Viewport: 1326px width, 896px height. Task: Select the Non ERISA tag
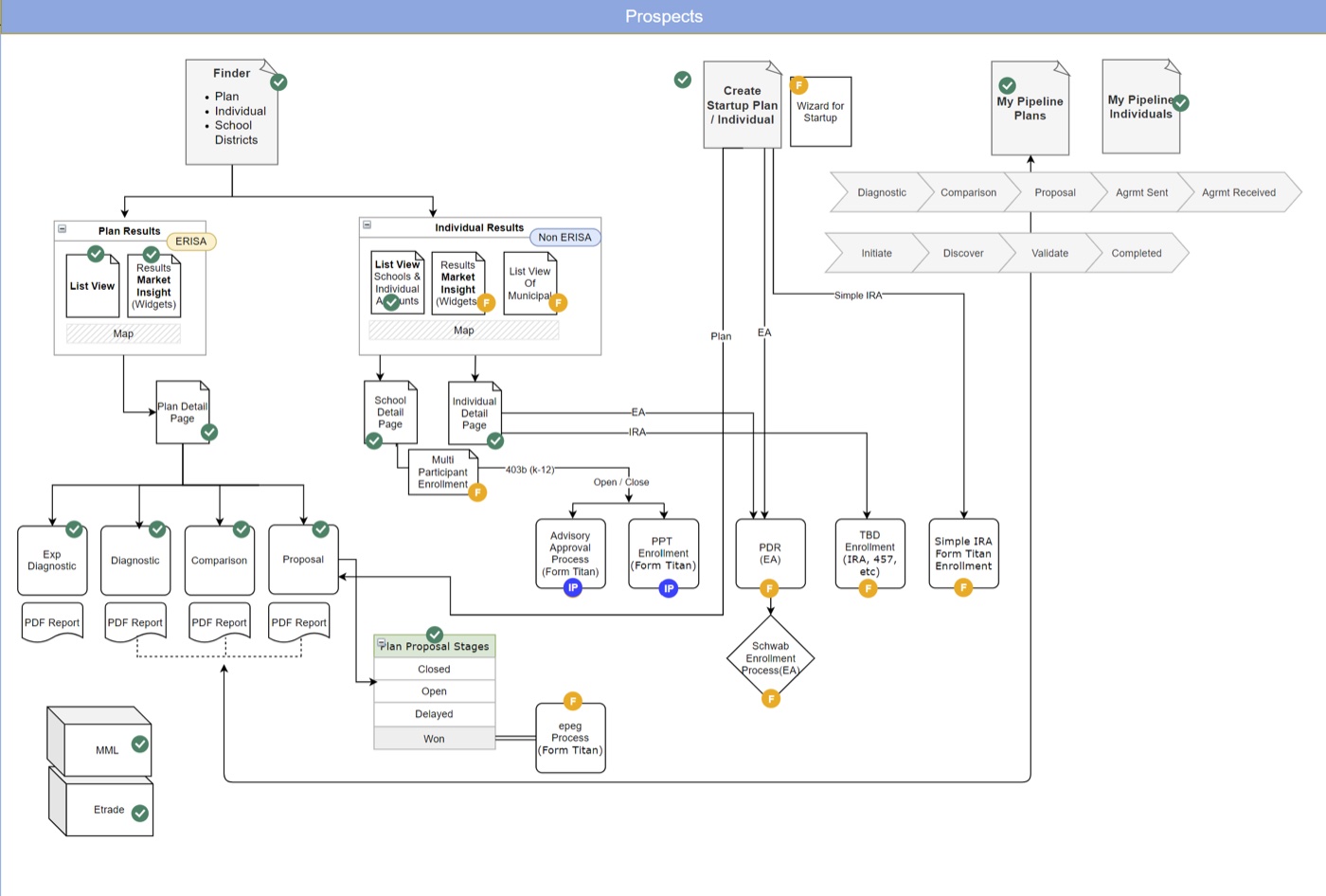(564, 238)
